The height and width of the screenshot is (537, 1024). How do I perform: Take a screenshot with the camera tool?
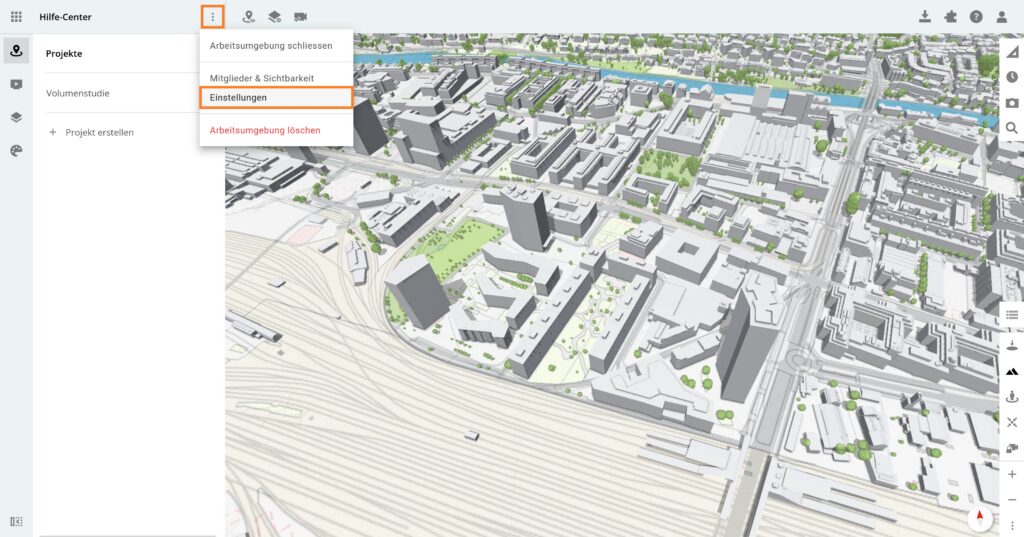coord(1012,102)
